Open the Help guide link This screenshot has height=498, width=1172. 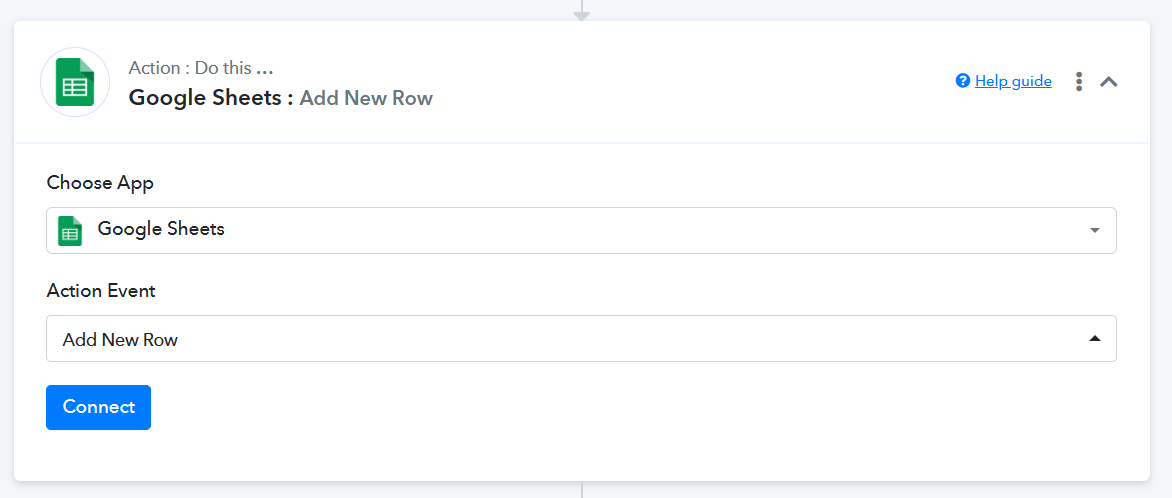pos(1013,82)
